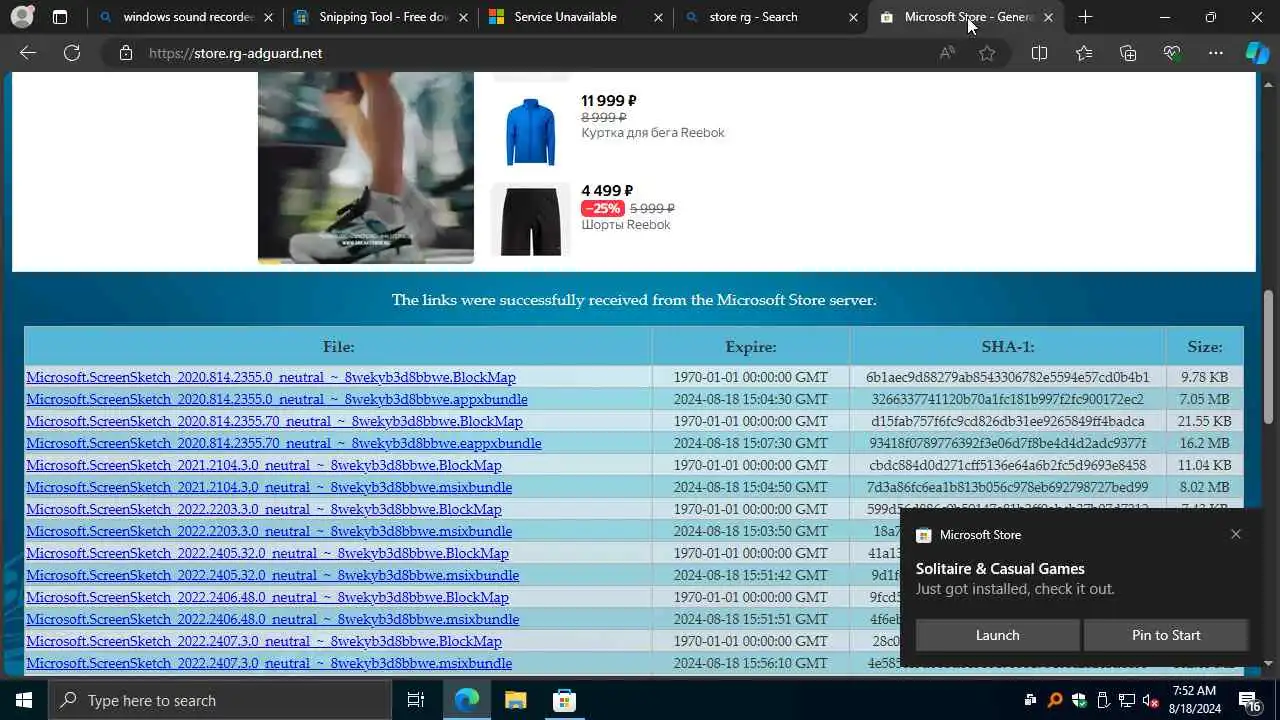Open the Favorites list icon
This screenshot has width=1280, height=720.
(1084, 53)
